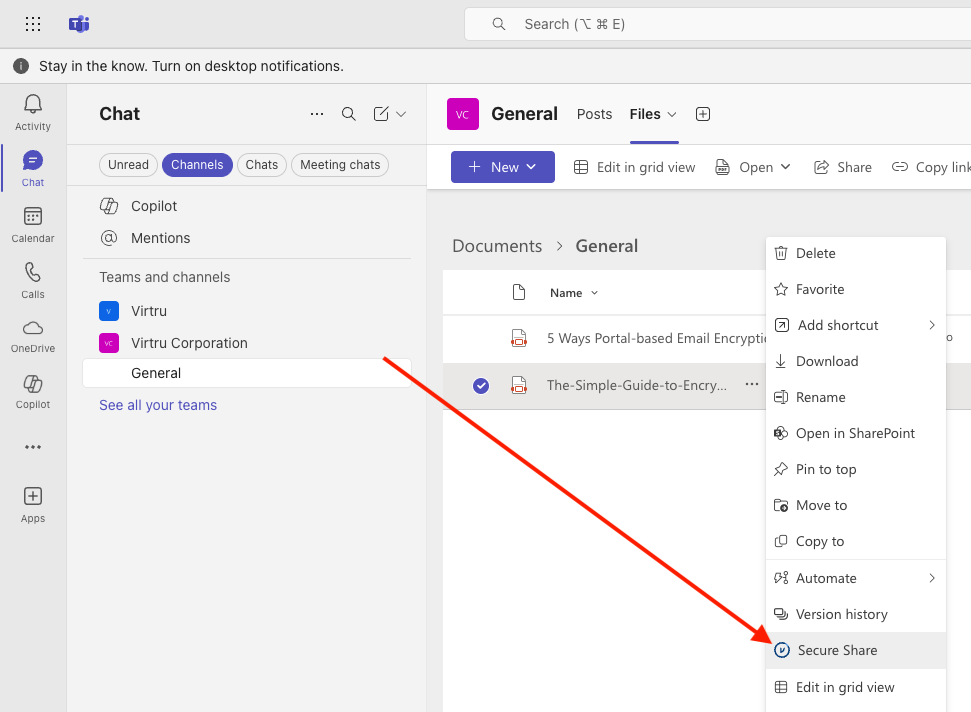The width and height of the screenshot is (971, 712).
Task: Show more apps ellipsis in sidebar
Action: click(33, 447)
